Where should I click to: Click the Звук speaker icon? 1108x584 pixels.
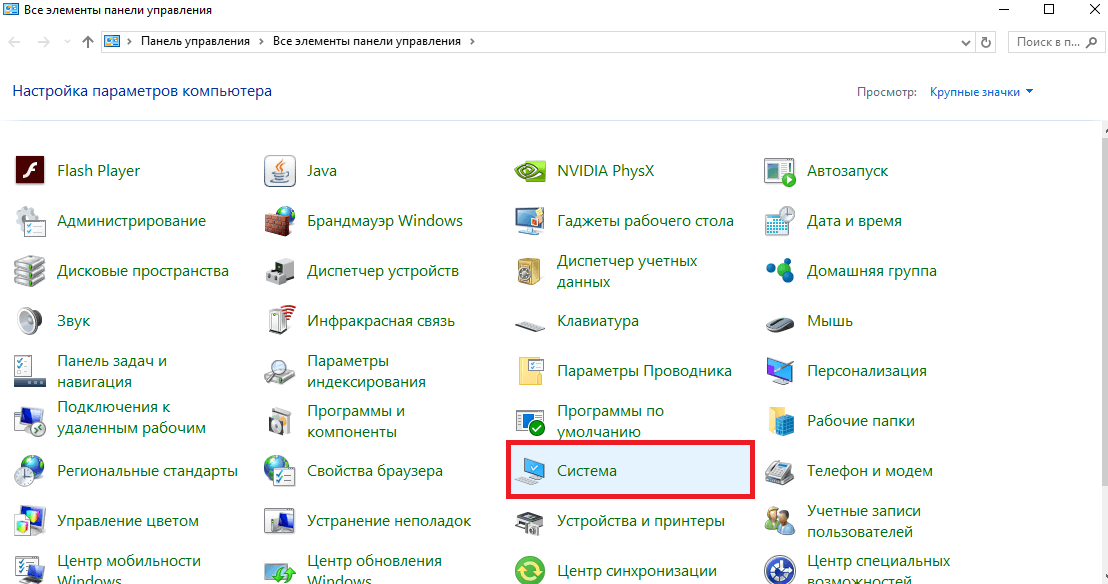(30, 321)
